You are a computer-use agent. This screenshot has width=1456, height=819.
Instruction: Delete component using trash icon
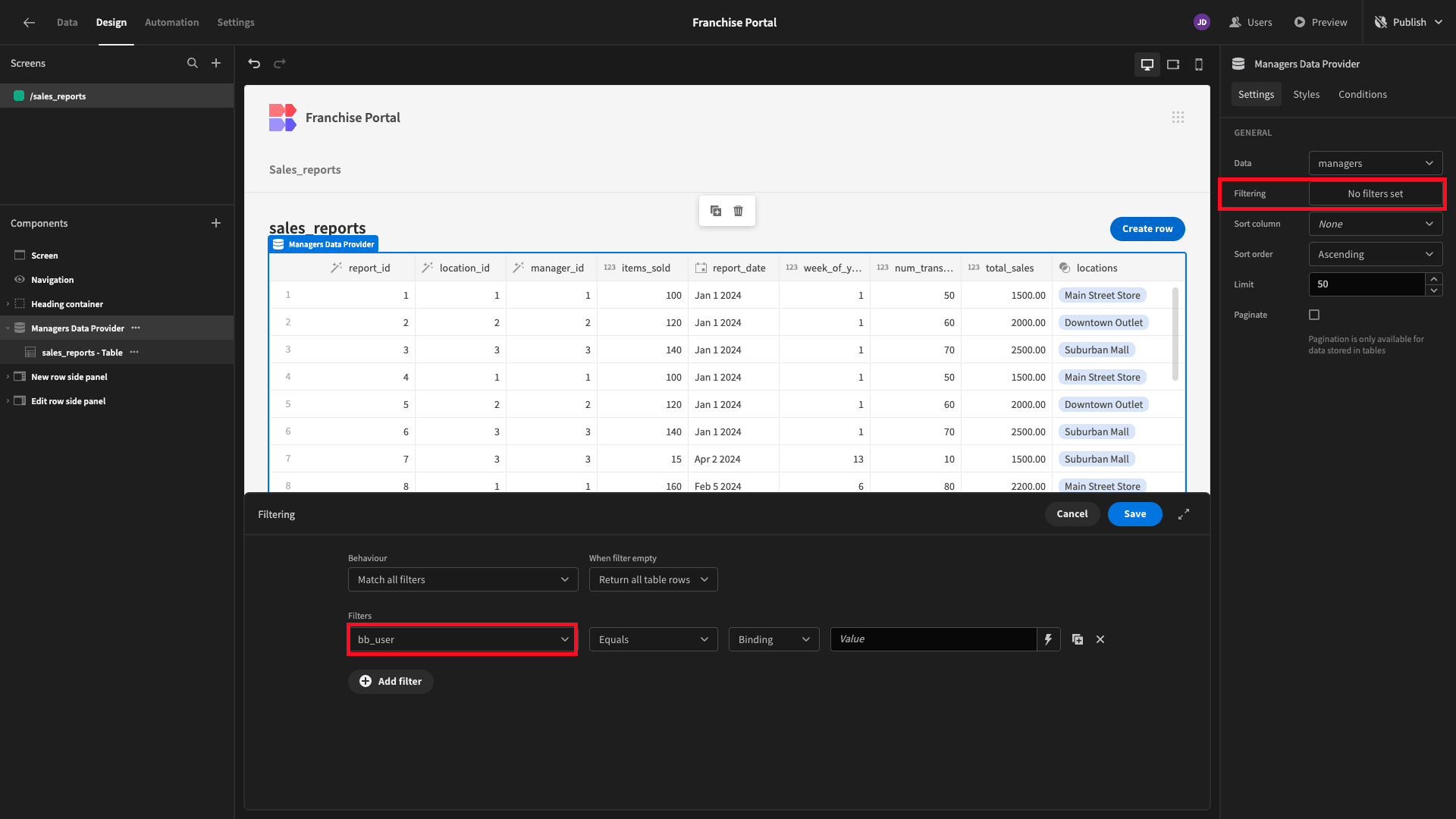coord(739,211)
